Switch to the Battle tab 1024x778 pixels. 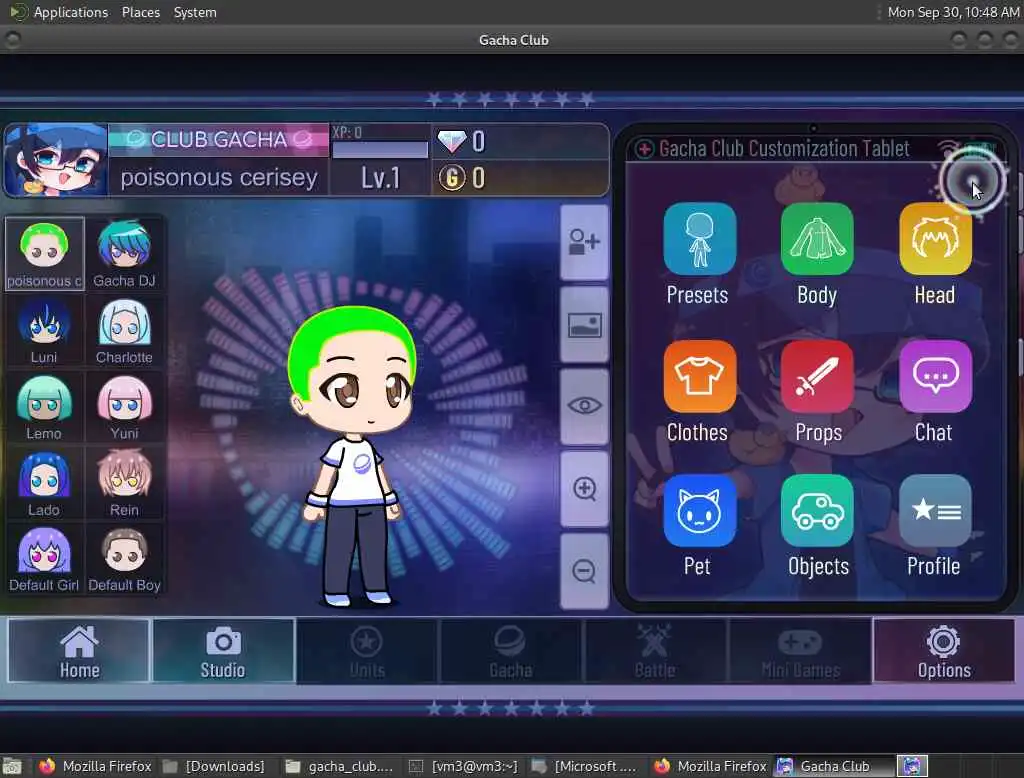[x=655, y=651]
